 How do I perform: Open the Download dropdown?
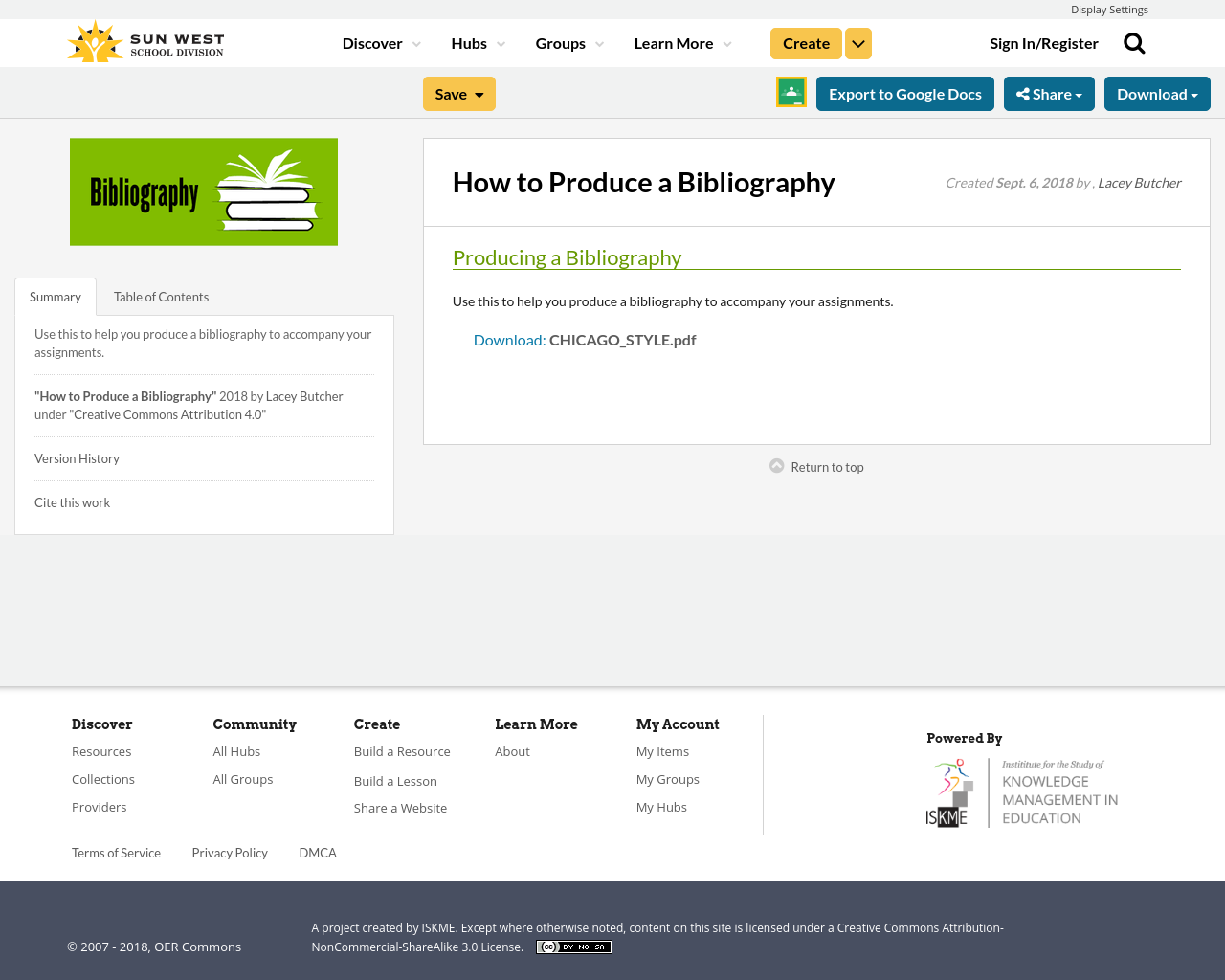1156,93
